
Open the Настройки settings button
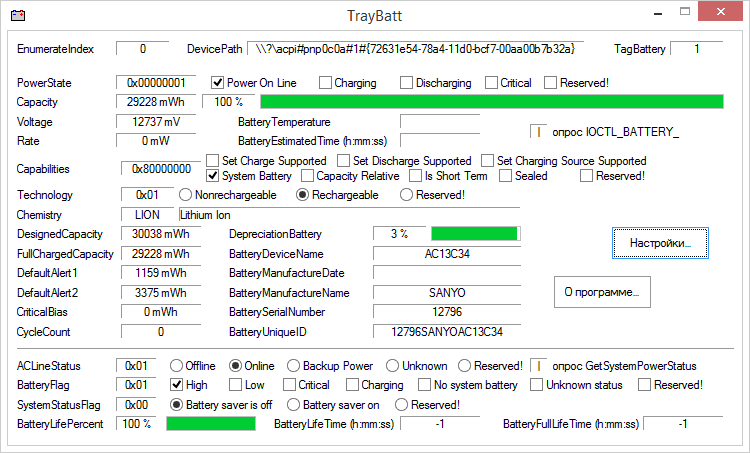pos(660,243)
